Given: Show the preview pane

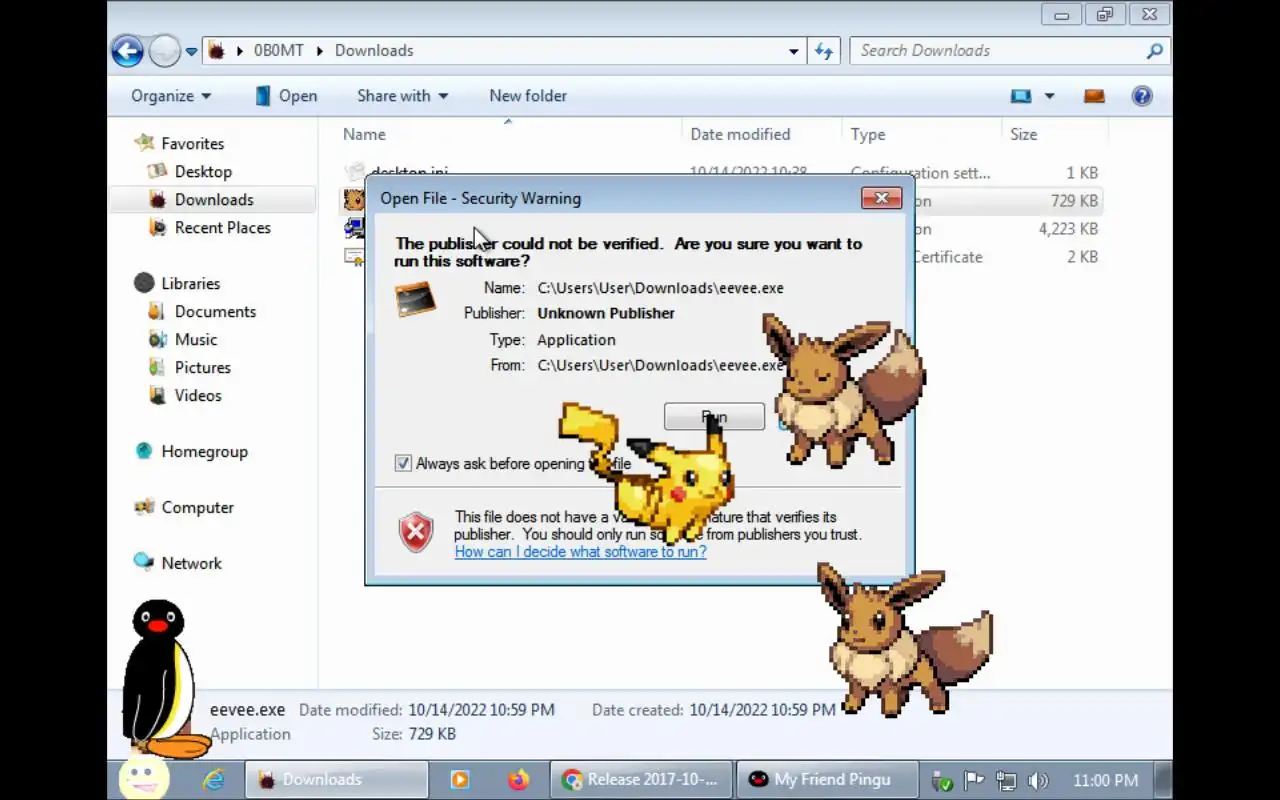Looking at the screenshot, I should (x=1094, y=96).
